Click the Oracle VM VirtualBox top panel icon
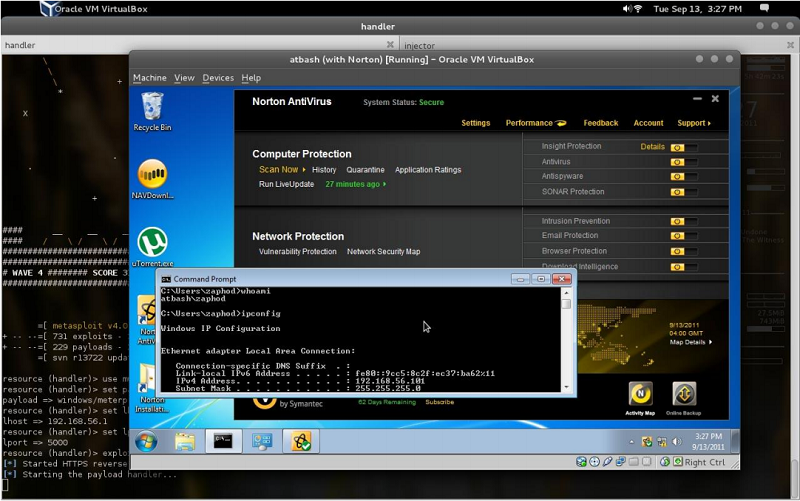Screen dimensions: 800x501 [48, 9]
